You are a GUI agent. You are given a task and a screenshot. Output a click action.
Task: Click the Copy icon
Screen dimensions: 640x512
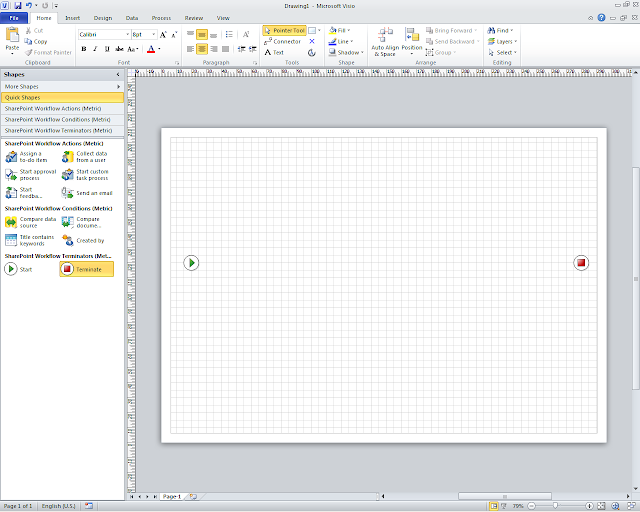(28, 41)
